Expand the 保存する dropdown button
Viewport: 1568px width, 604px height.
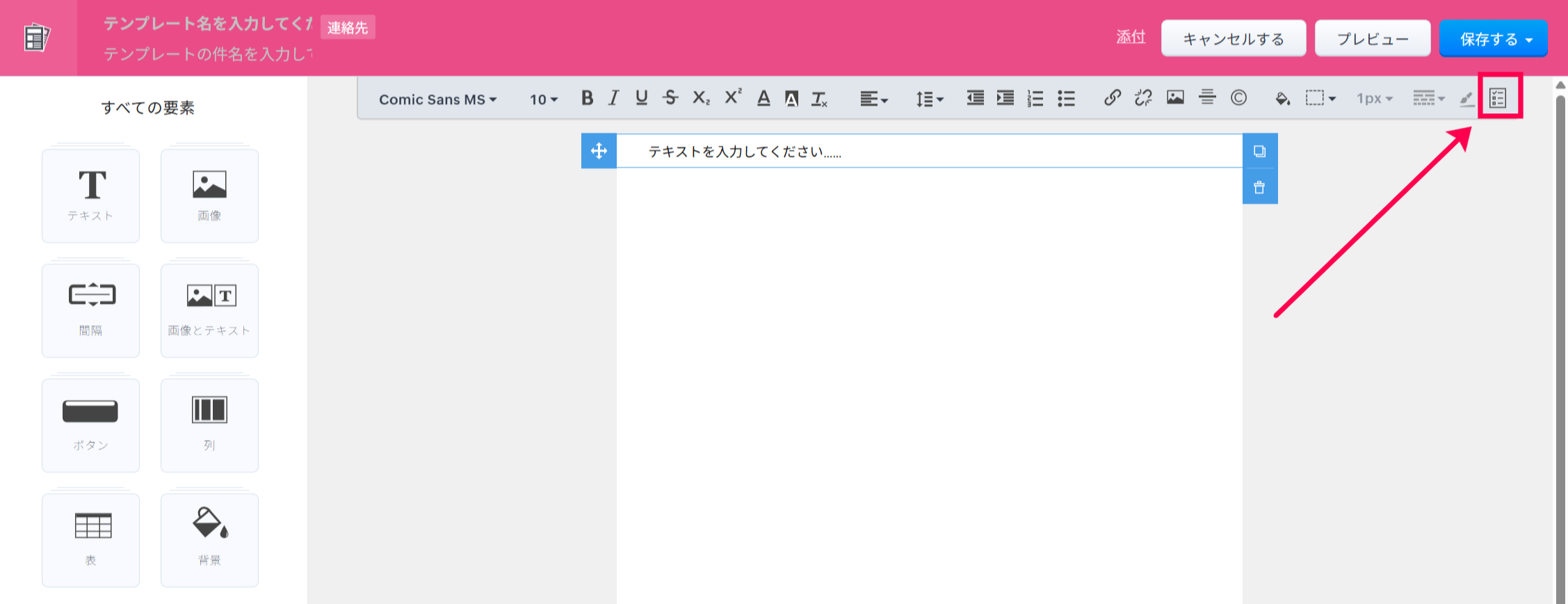[x=1528, y=40]
